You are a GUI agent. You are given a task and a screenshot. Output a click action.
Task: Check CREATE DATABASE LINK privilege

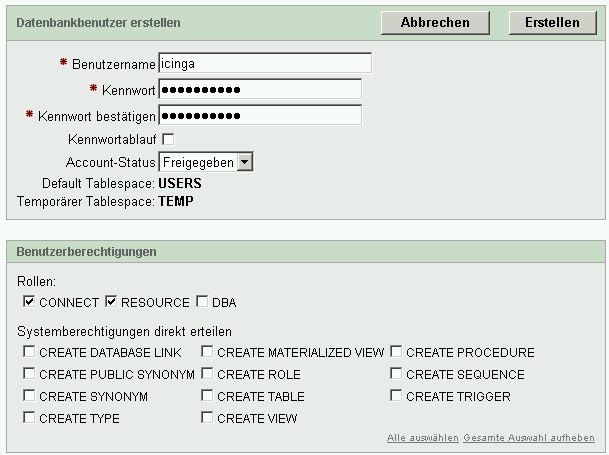(x=29, y=352)
